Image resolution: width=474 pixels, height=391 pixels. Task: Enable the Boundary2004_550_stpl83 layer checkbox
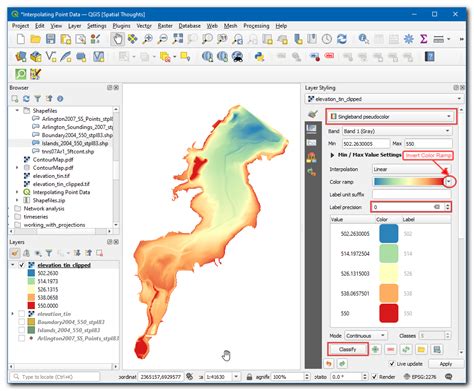(x=22, y=322)
